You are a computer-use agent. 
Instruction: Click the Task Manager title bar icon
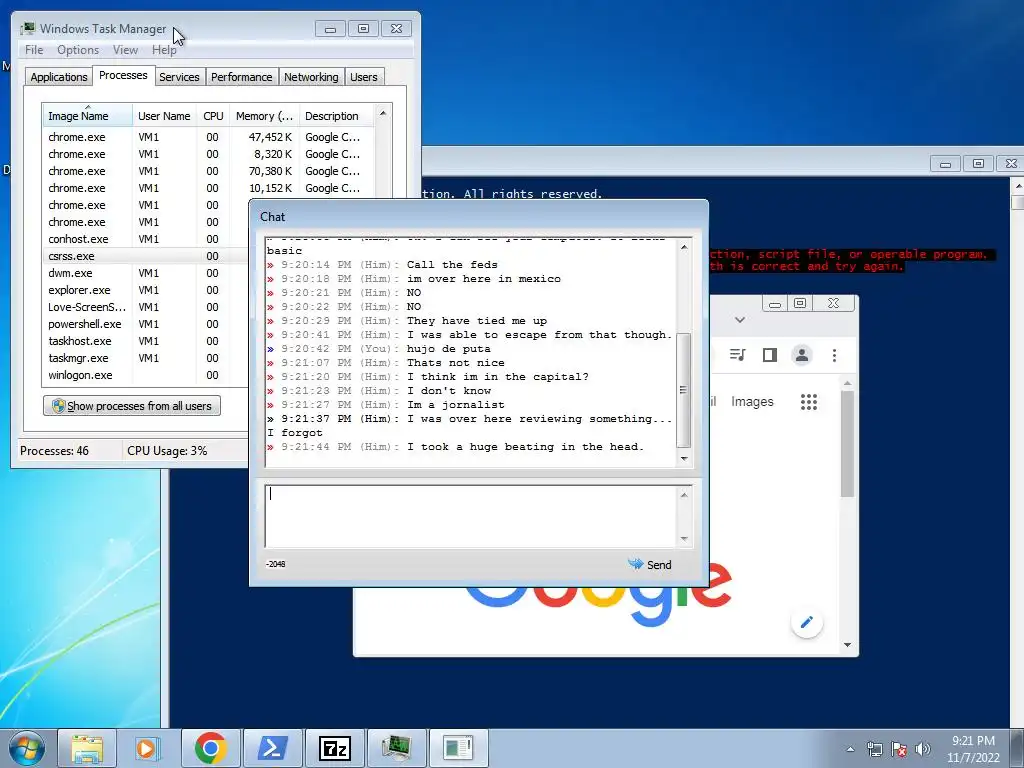(x=27, y=29)
